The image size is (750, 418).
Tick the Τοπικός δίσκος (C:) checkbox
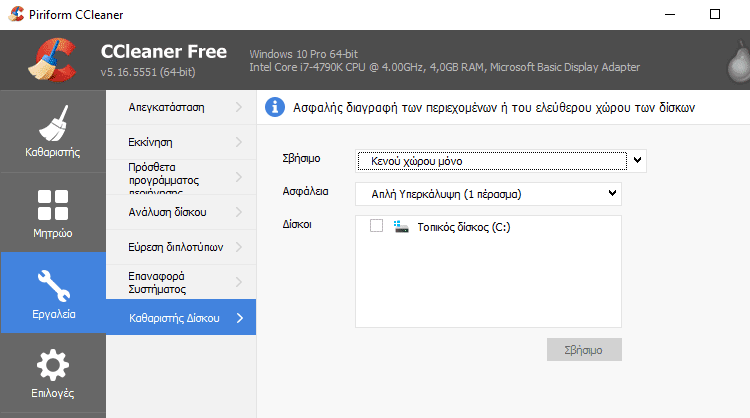[376, 226]
